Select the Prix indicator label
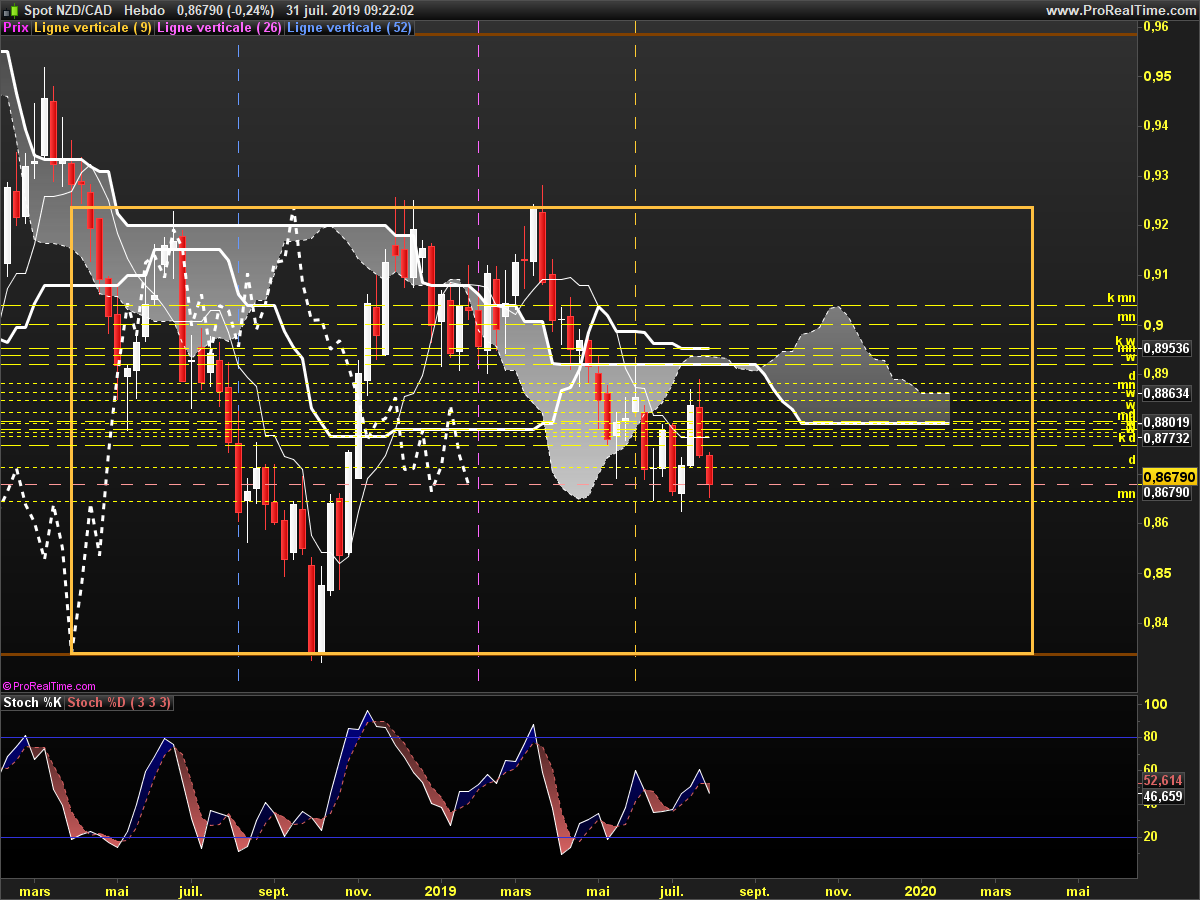 pyautogui.click(x=16, y=28)
